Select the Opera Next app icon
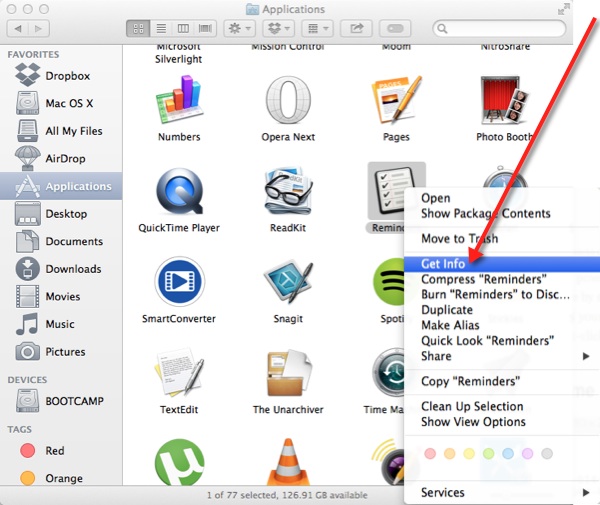 tap(288, 99)
